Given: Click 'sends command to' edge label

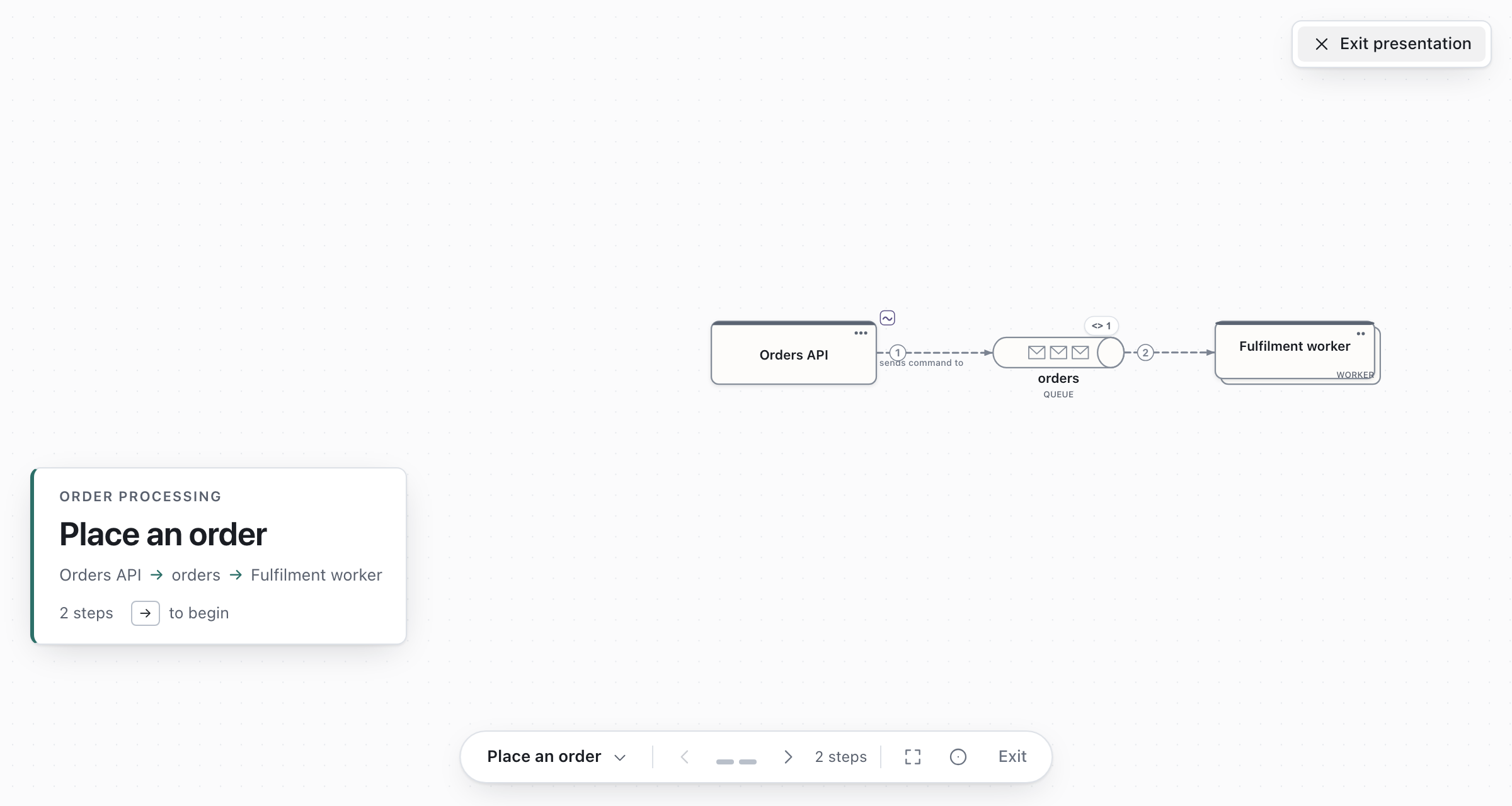Looking at the screenshot, I should tap(921, 363).
